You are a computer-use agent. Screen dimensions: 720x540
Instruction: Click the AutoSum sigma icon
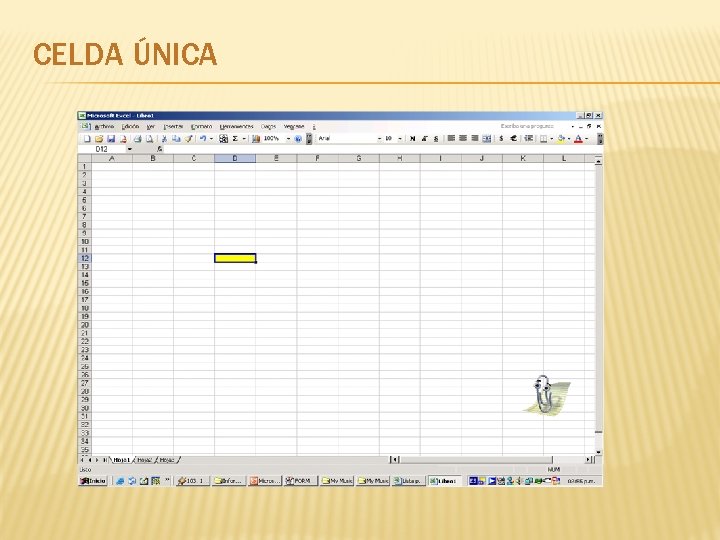click(235, 139)
